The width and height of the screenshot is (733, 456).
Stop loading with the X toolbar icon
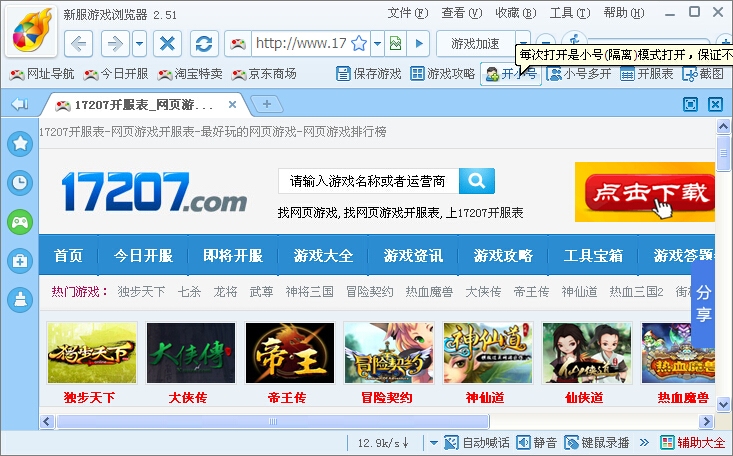coord(168,44)
